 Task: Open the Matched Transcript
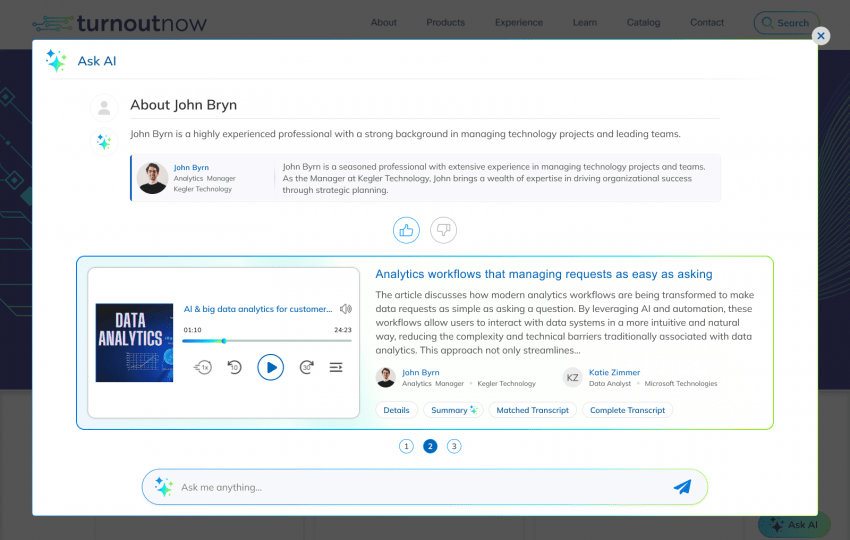[x=532, y=410]
